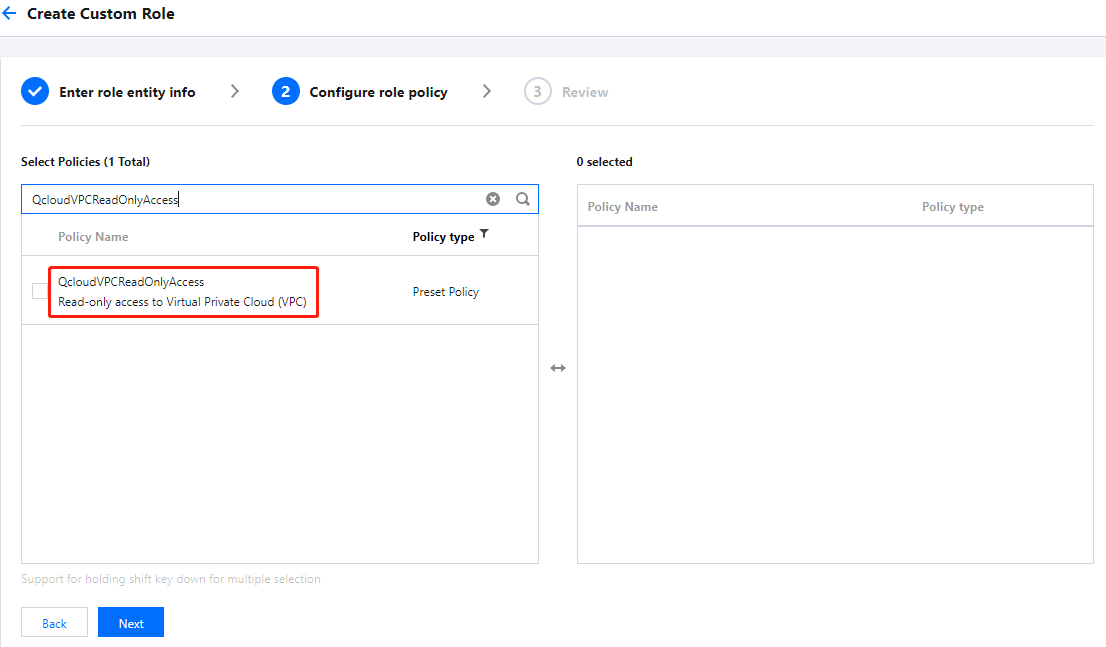The image size is (1106, 647).
Task: Click the chevron after Configure role policy
Action: click(x=487, y=92)
